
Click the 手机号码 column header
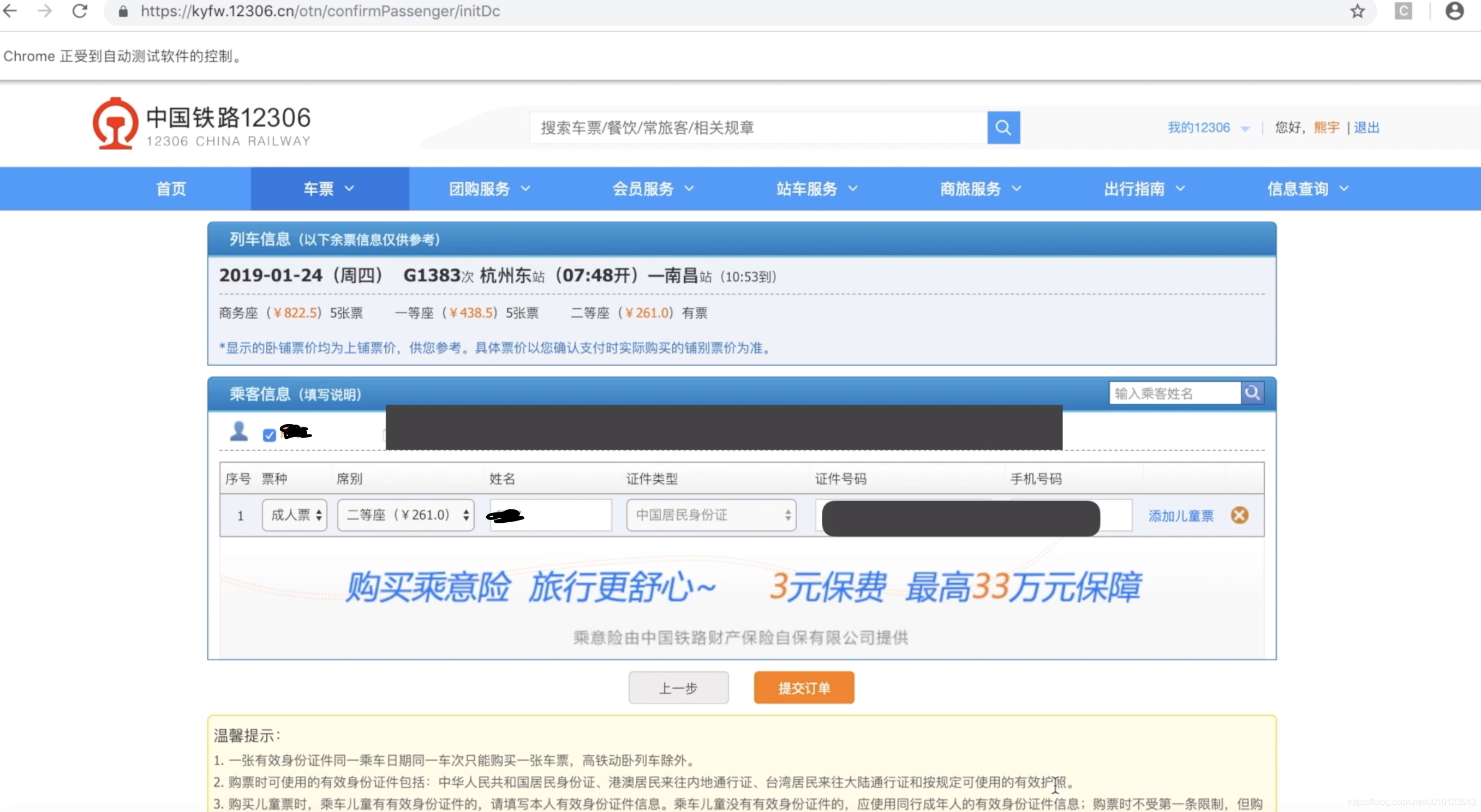[x=1036, y=479]
